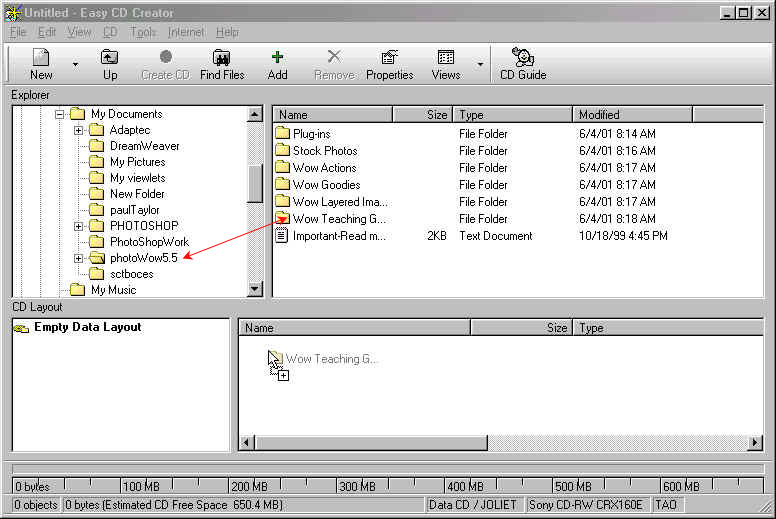The height and width of the screenshot is (519, 776).
Task: Select DreamWeaver folder in tree
Action: (x=134, y=146)
